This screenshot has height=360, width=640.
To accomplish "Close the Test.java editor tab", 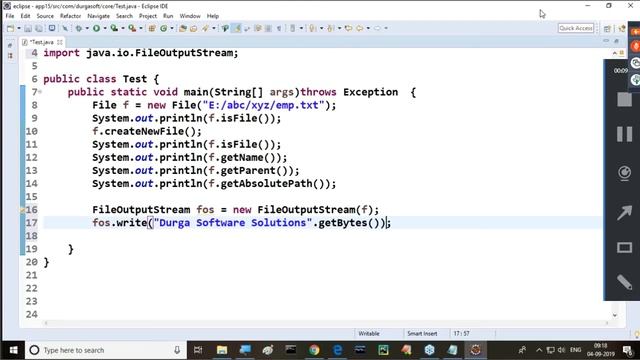I will pyautogui.click(x=60, y=42).
